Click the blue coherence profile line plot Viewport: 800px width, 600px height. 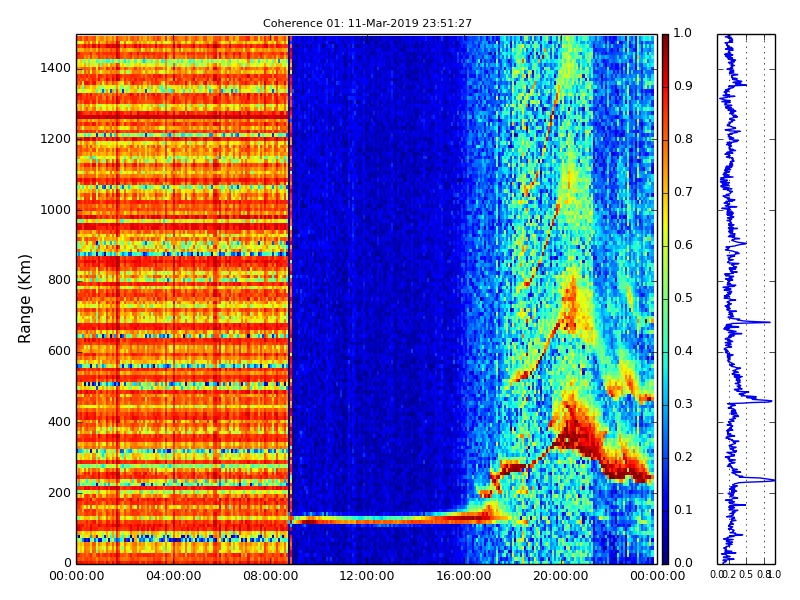click(x=746, y=299)
